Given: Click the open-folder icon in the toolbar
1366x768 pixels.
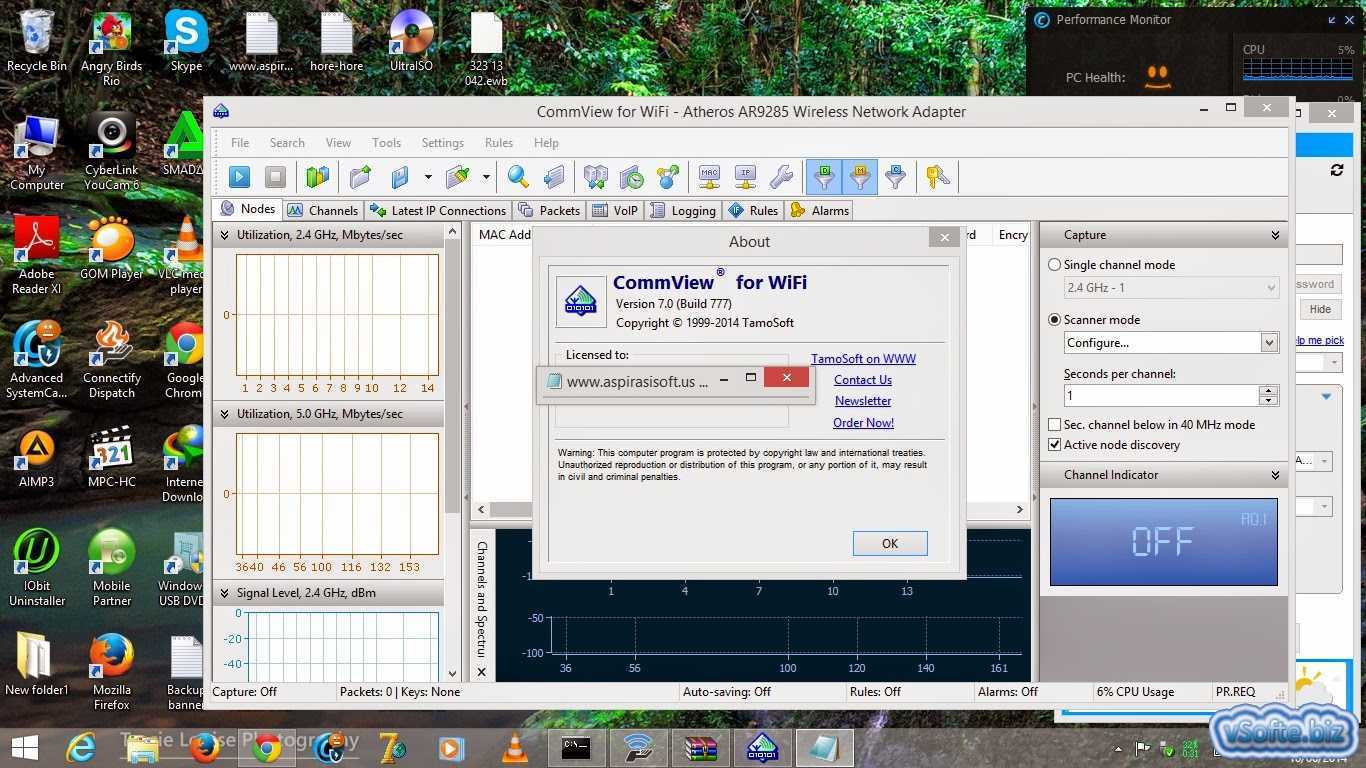Looking at the screenshot, I should point(361,177).
